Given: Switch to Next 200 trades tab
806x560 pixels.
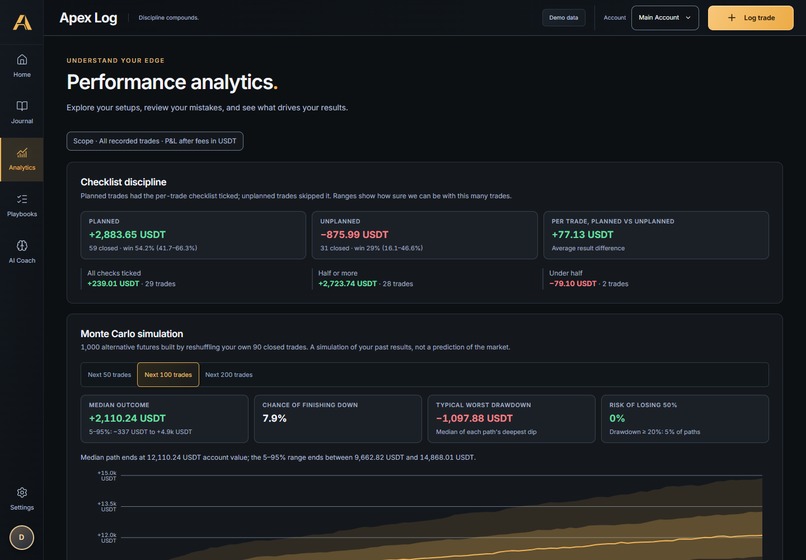Looking at the screenshot, I should coord(229,374).
